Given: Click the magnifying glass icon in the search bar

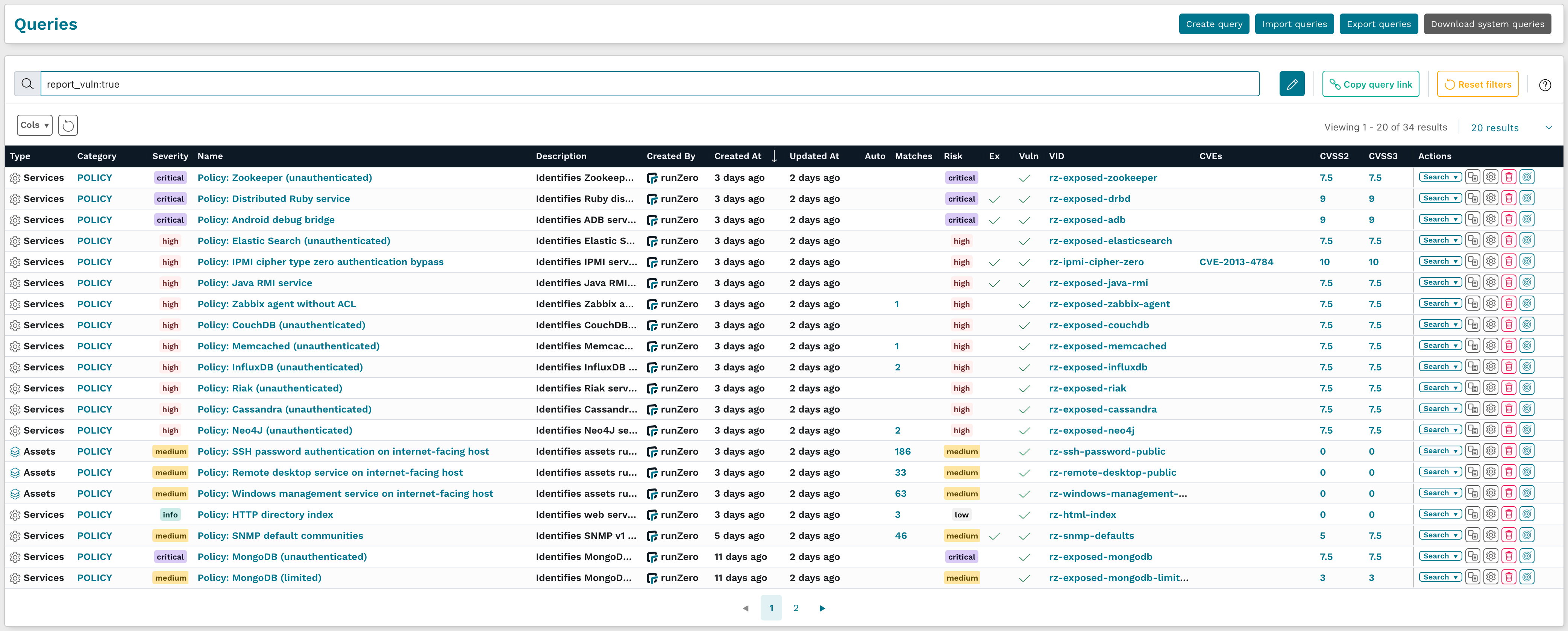Looking at the screenshot, I should pyautogui.click(x=27, y=83).
